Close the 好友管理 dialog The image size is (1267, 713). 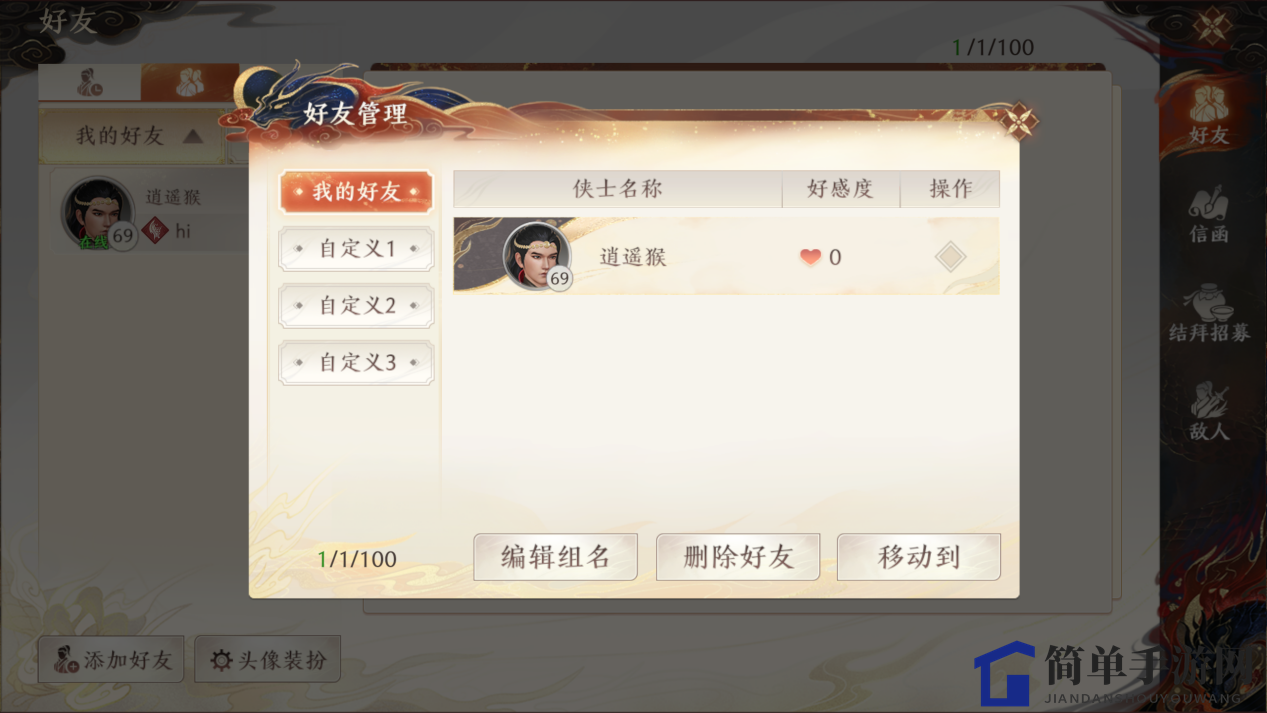point(1019,121)
